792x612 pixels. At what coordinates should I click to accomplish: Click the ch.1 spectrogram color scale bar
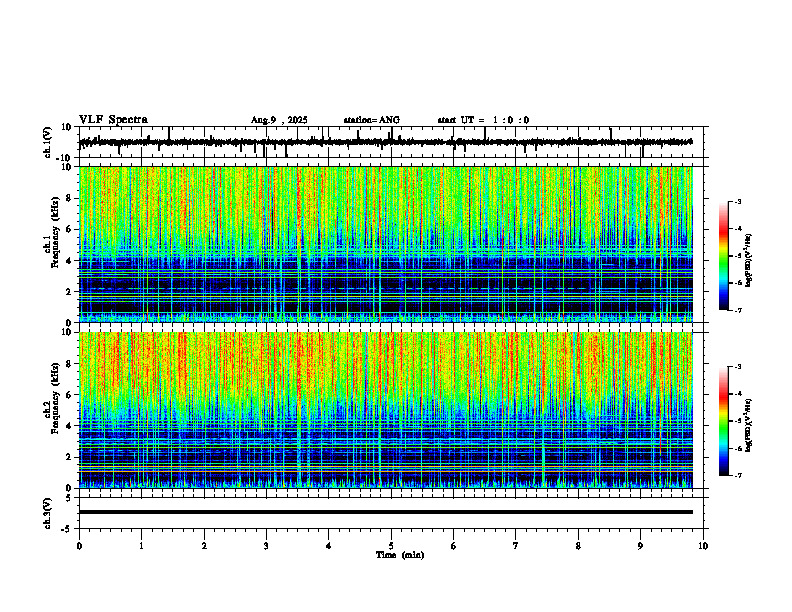[723, 256]
